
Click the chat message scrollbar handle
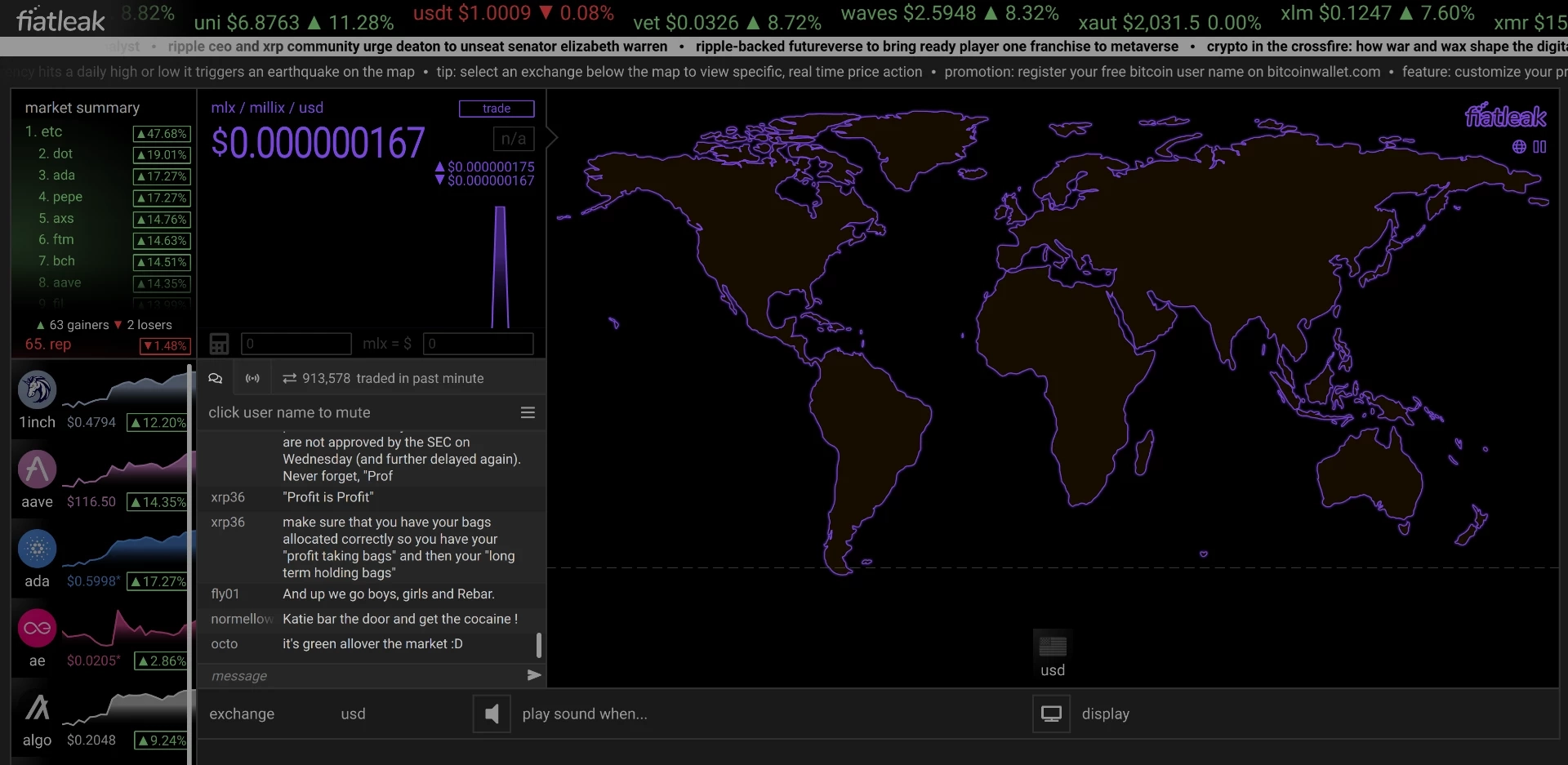click(538, 645)
